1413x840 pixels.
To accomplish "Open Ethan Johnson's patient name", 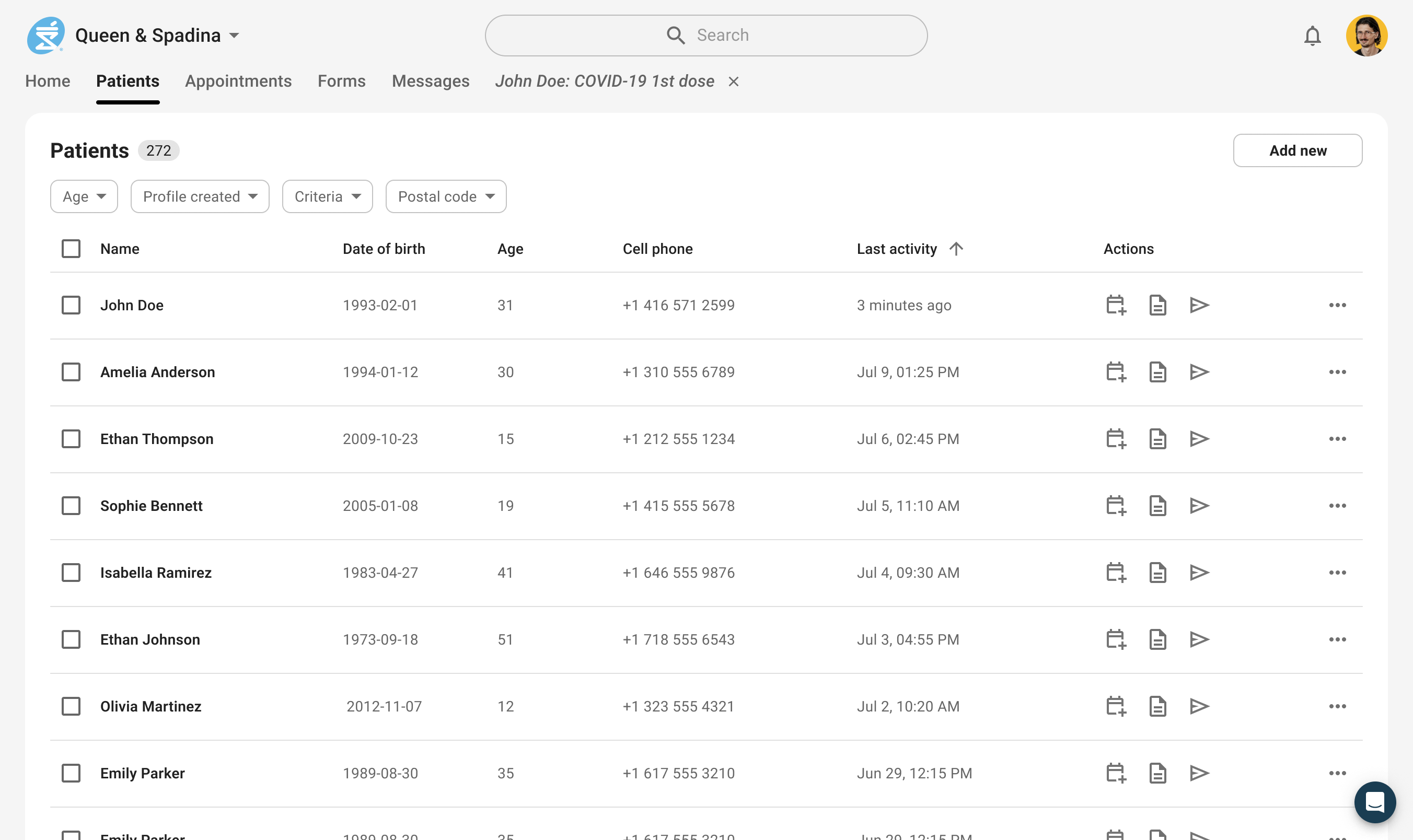I will 150,639.
